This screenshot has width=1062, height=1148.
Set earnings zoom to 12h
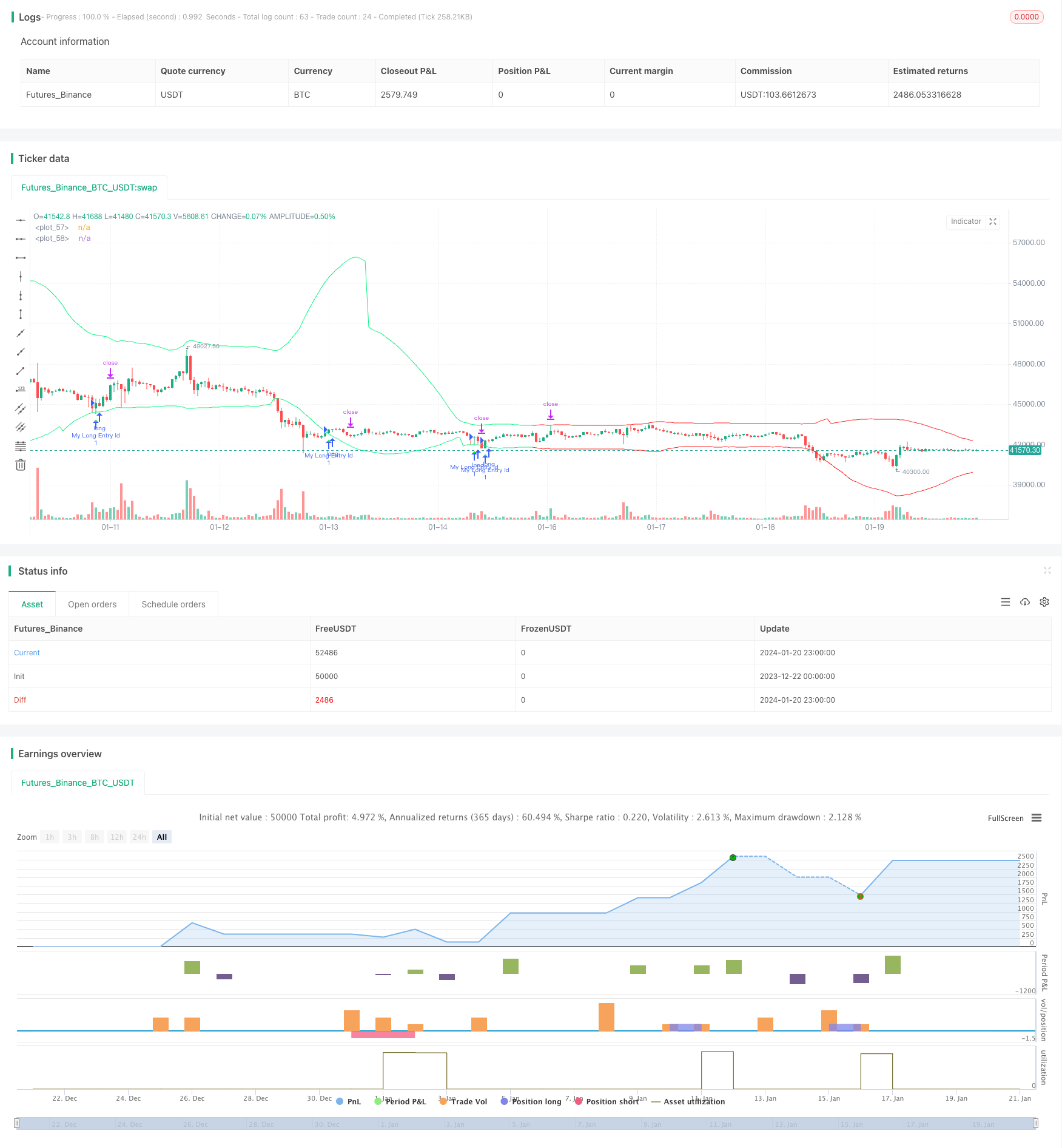(117, 837)
